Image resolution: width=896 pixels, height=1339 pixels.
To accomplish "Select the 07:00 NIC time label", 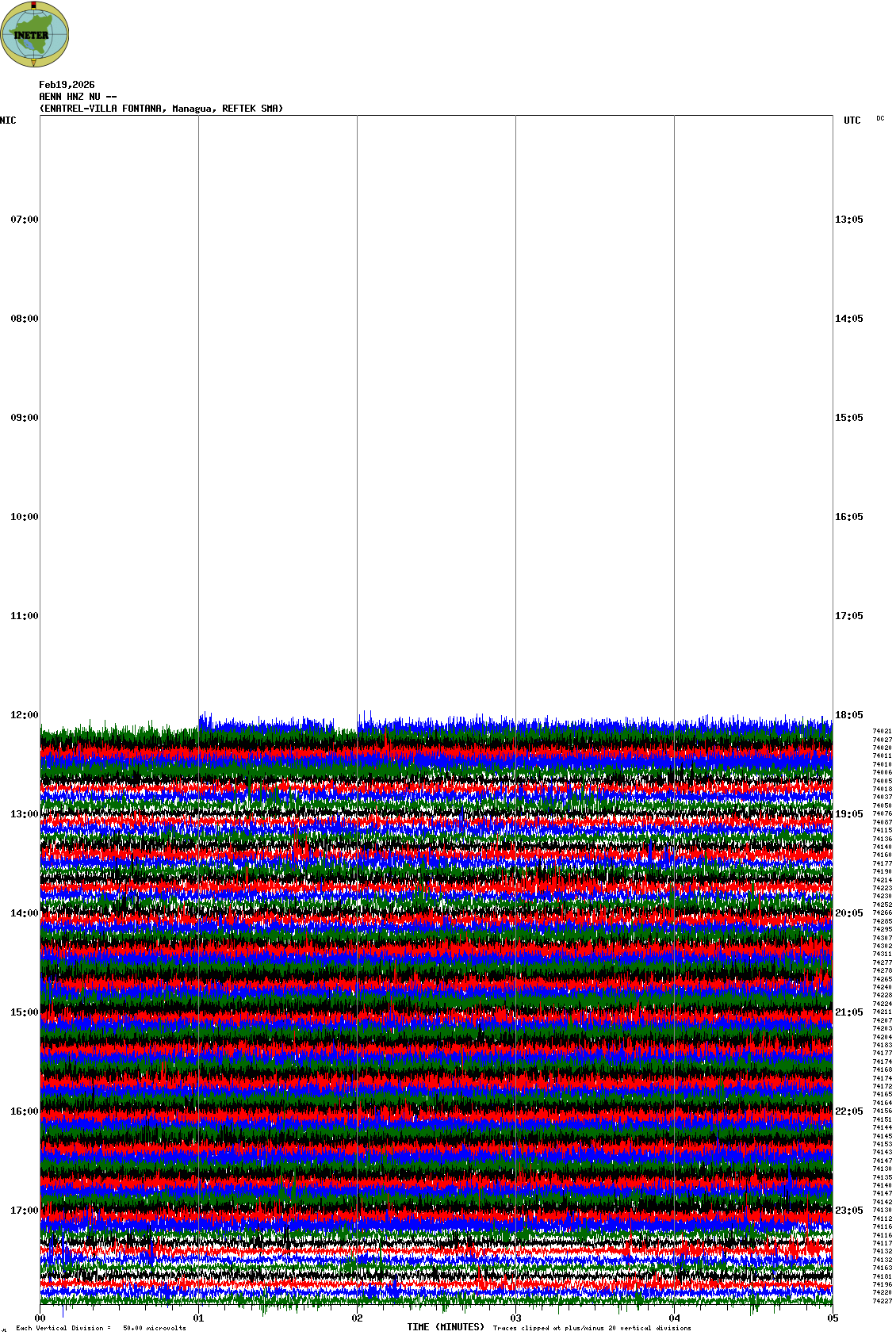I will tap(24, 220).
